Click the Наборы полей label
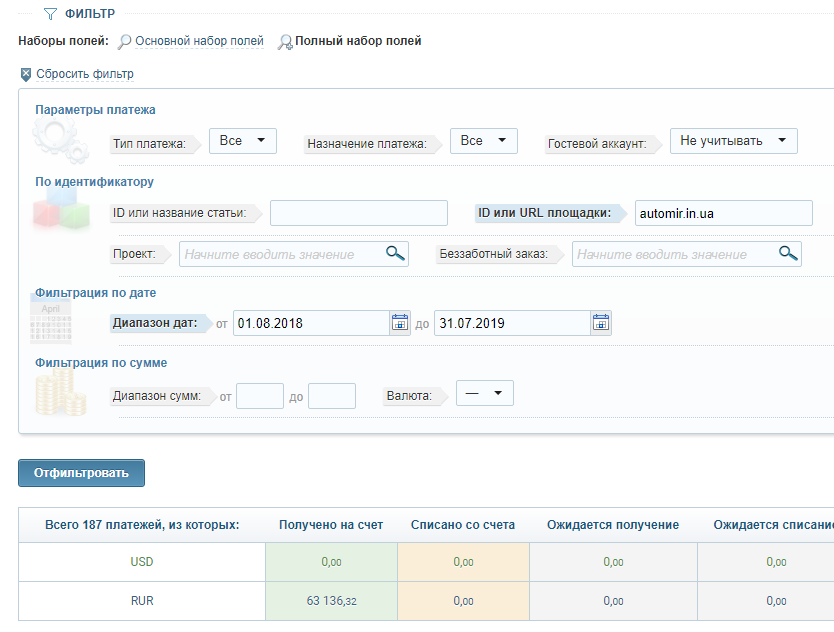This screenshot has height=632, width=834. click(63, 41)
